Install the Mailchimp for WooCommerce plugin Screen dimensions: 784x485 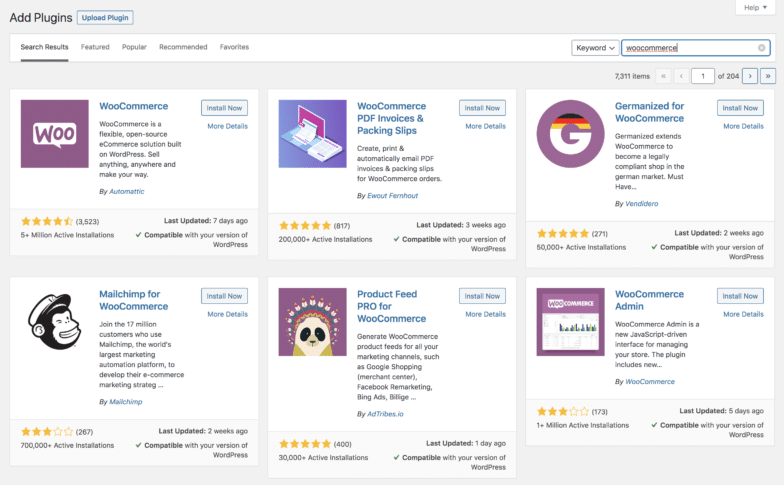(225, 296)
